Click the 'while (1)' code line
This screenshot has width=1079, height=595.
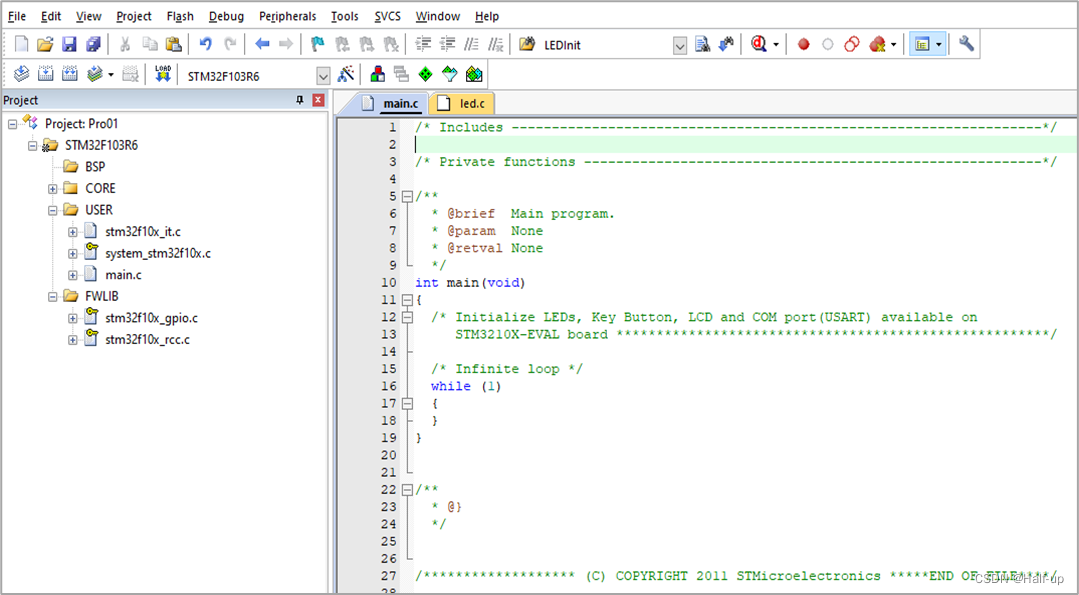pyautogui.click(x=466, y=387)
